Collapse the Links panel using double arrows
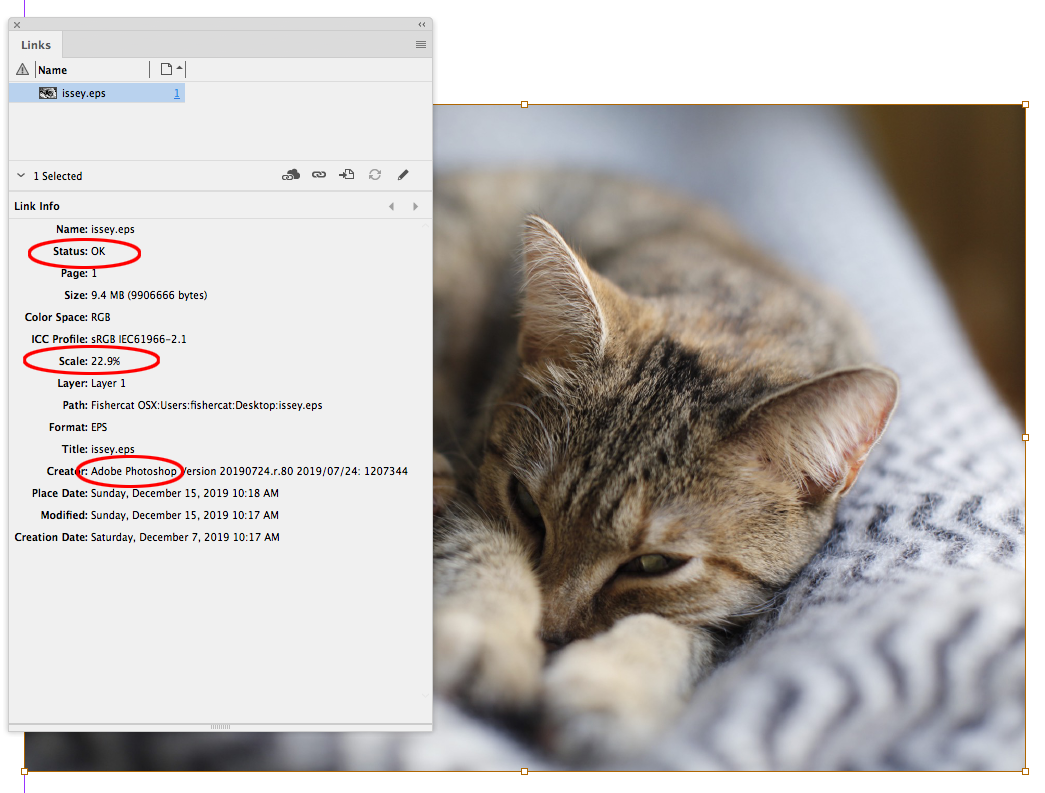 click(x=422, y=25)
